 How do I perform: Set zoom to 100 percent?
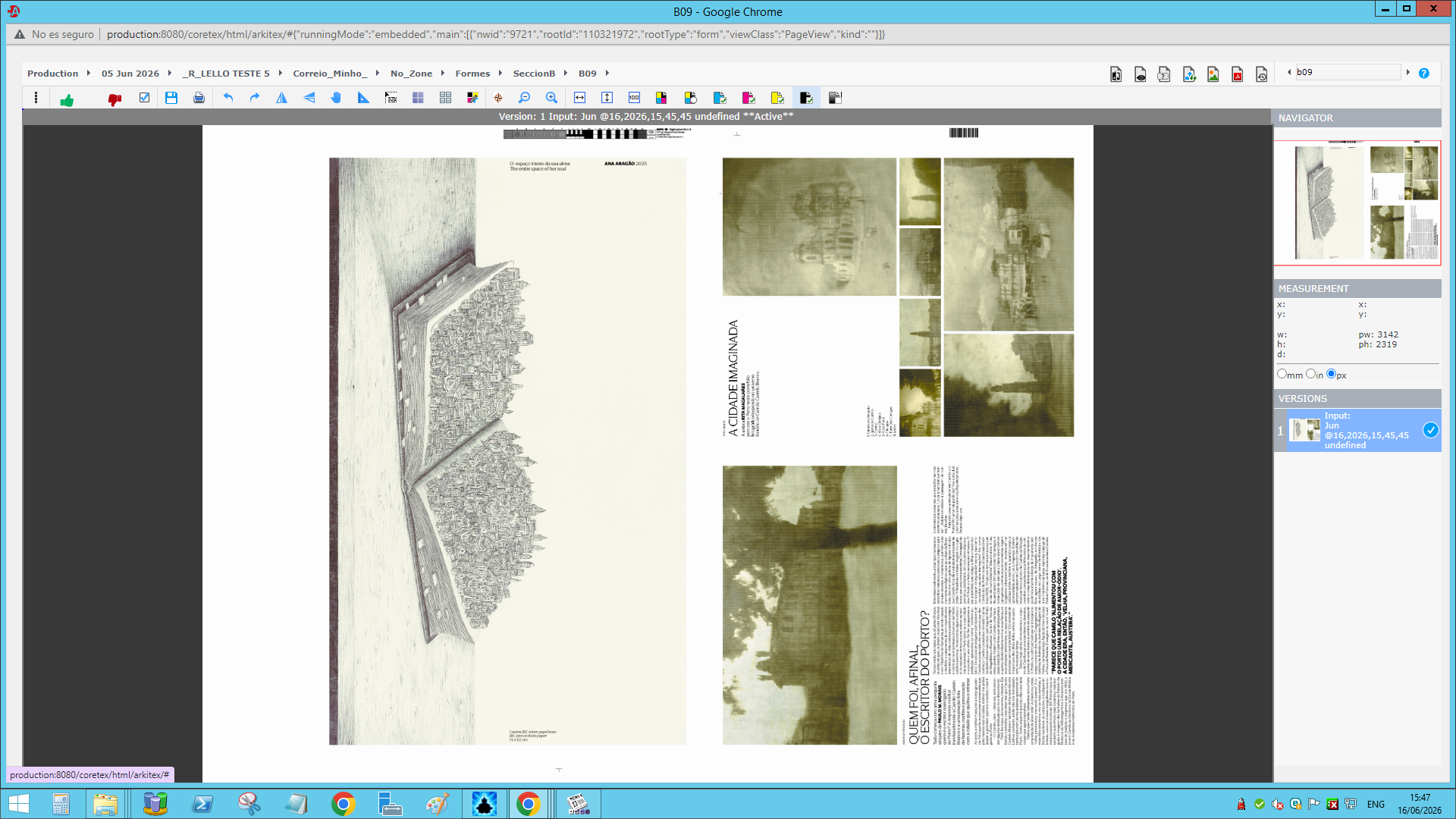click(x=635, y=98)
